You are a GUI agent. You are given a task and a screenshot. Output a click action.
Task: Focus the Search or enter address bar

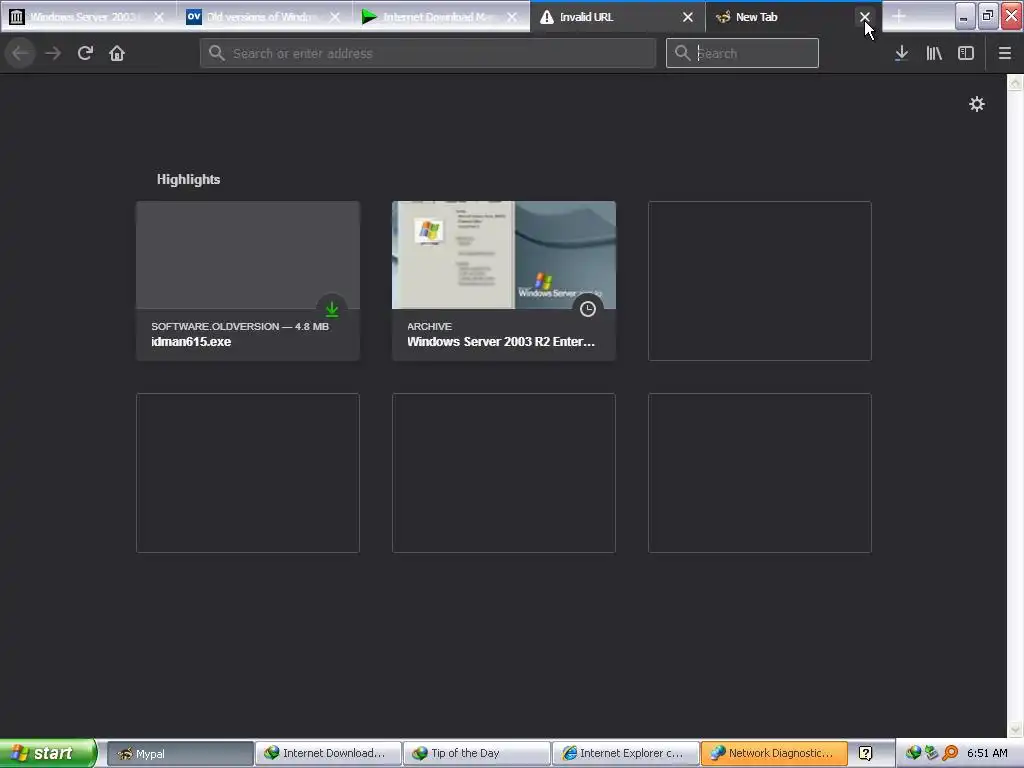pyautogui.click(x=428, y=53)
